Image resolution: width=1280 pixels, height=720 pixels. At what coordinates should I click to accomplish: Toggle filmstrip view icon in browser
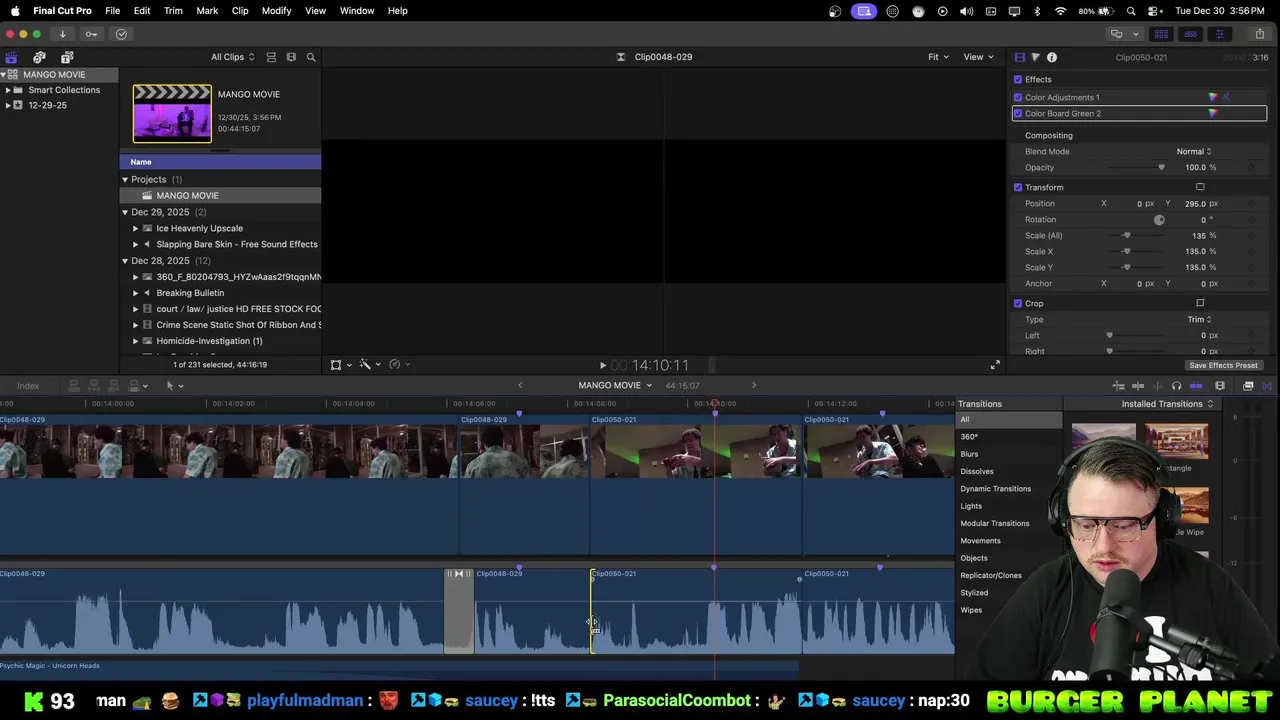pos(291,57)
